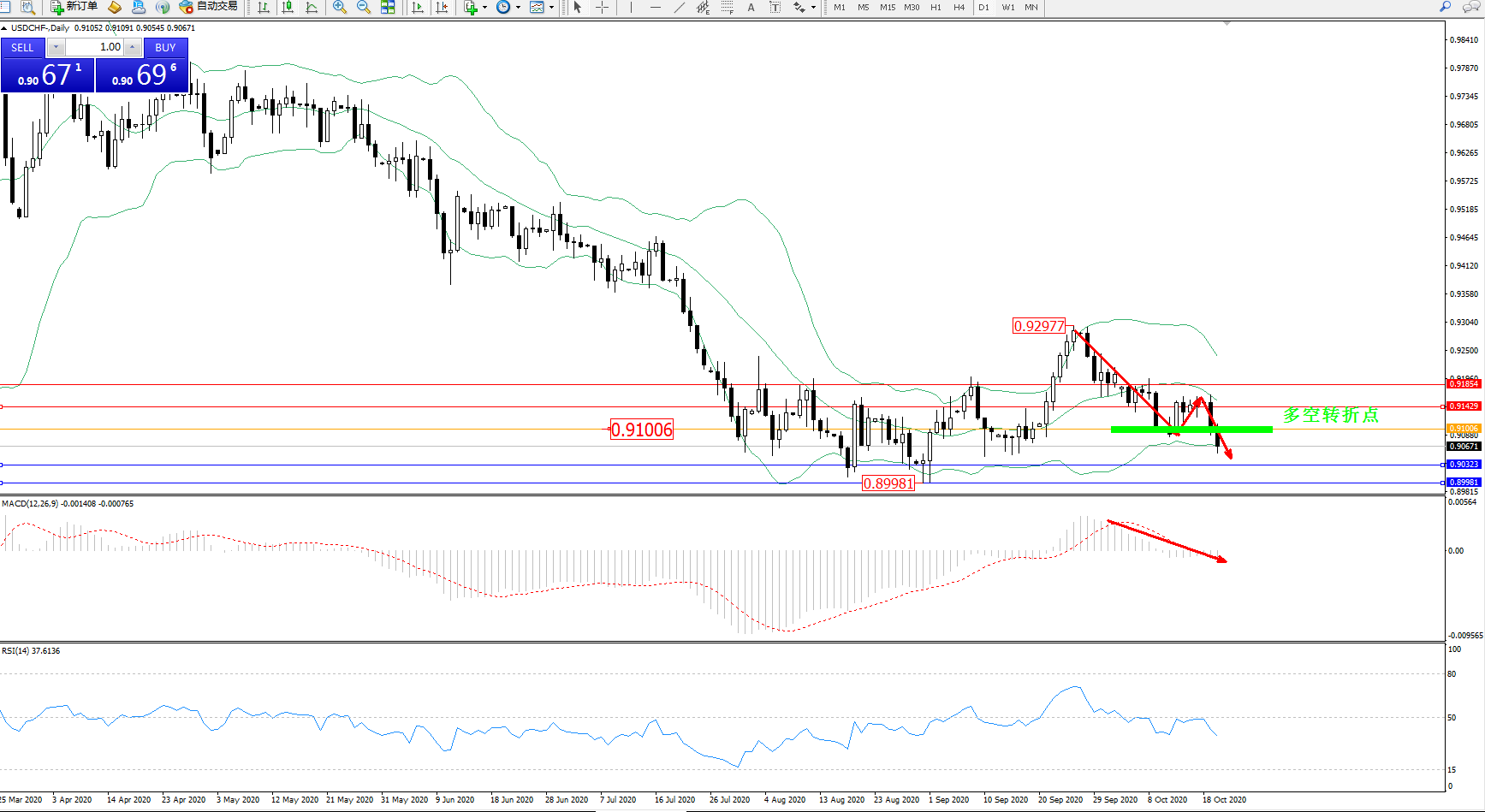Click the zoom out magnifier icon

364,8
